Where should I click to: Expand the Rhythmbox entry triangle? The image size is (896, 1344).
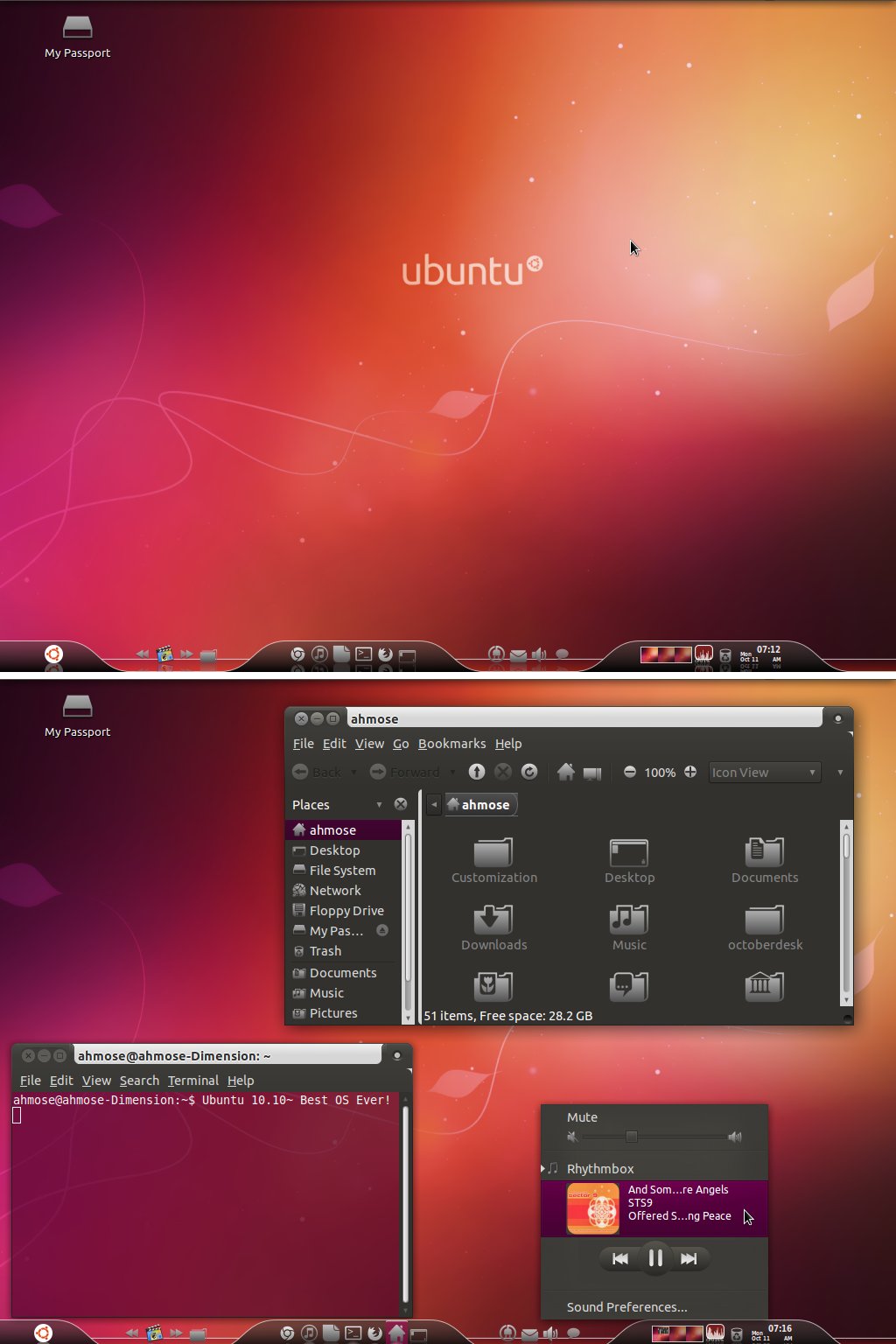tap(543, 1168)
